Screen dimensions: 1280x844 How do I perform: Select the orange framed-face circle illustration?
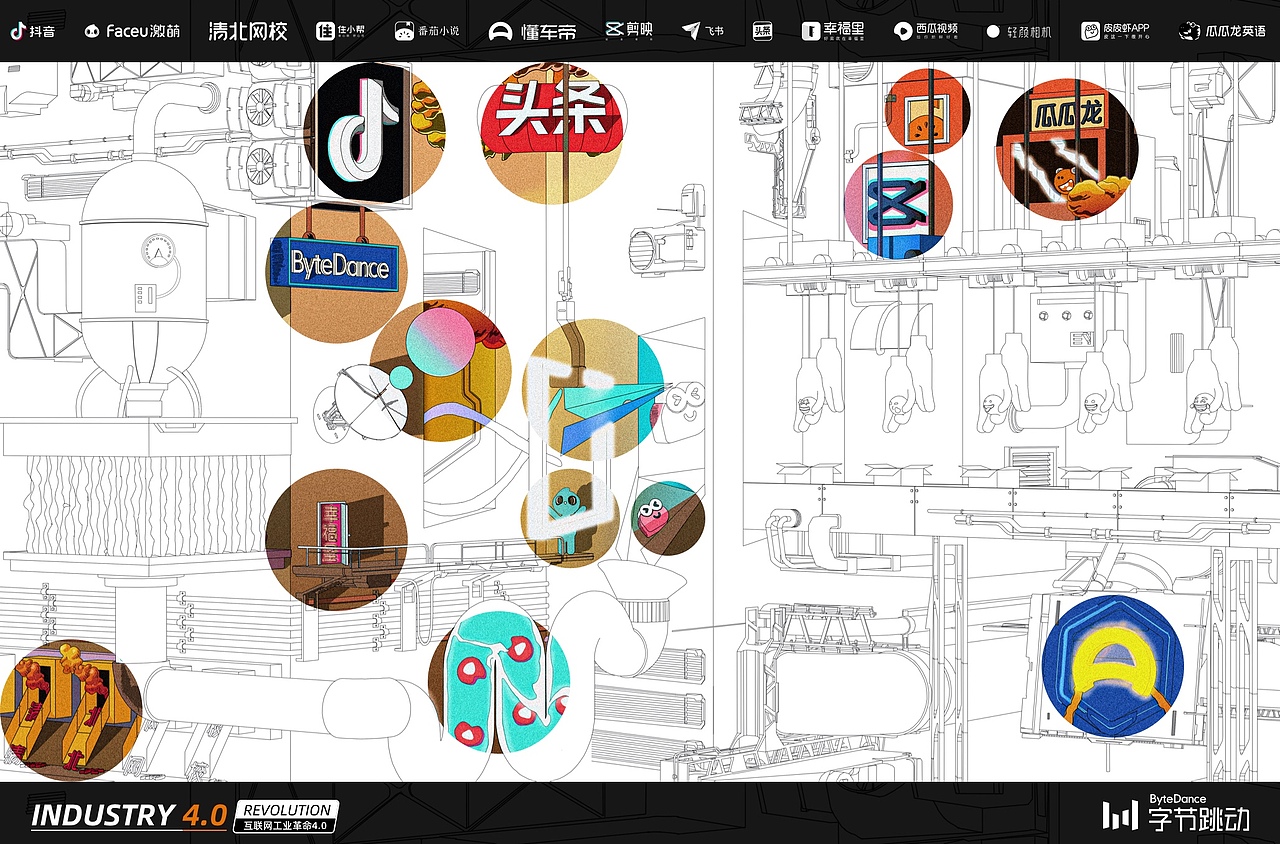(927, 111)
